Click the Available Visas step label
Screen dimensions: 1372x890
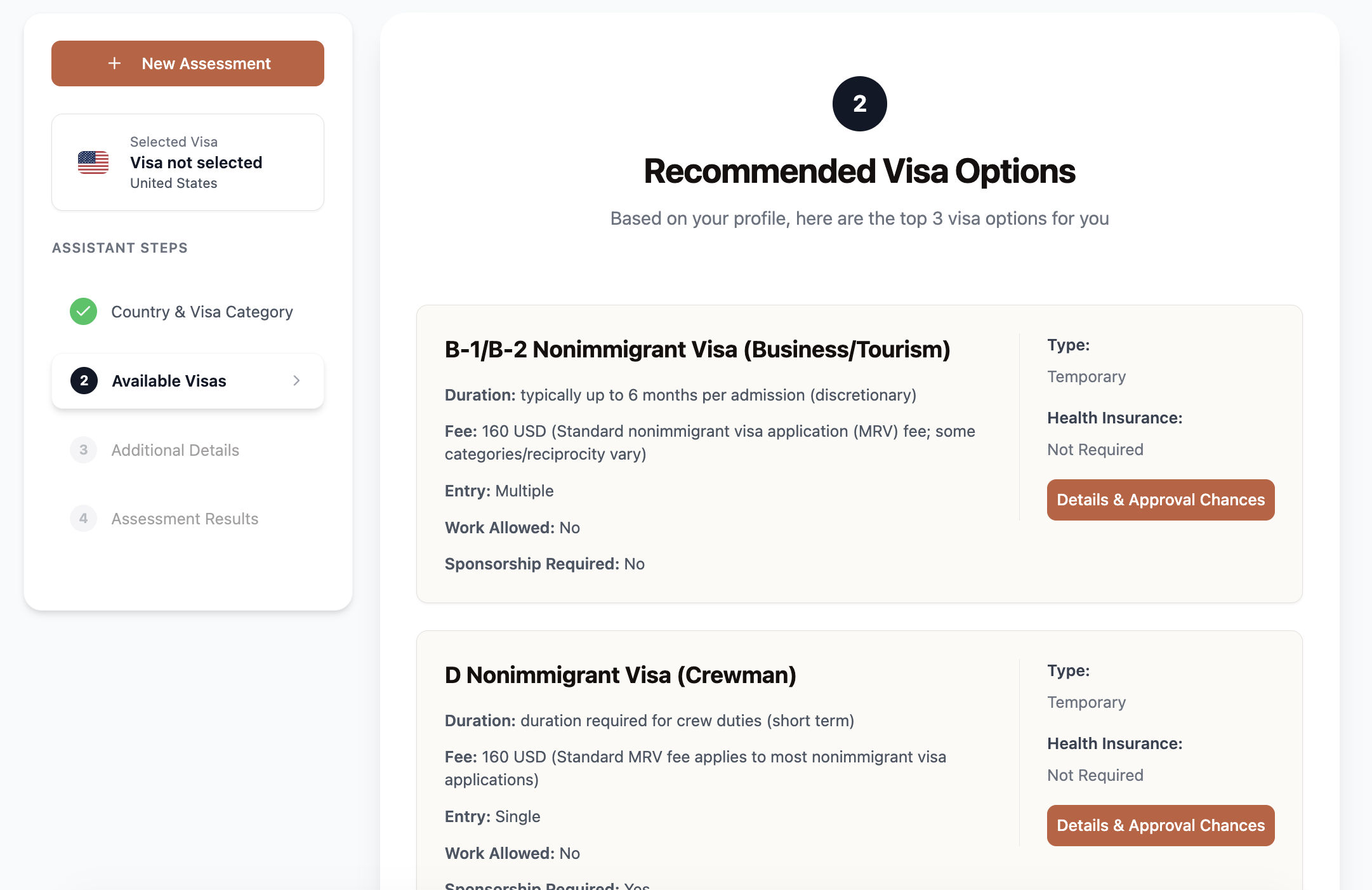pos(169,381)
